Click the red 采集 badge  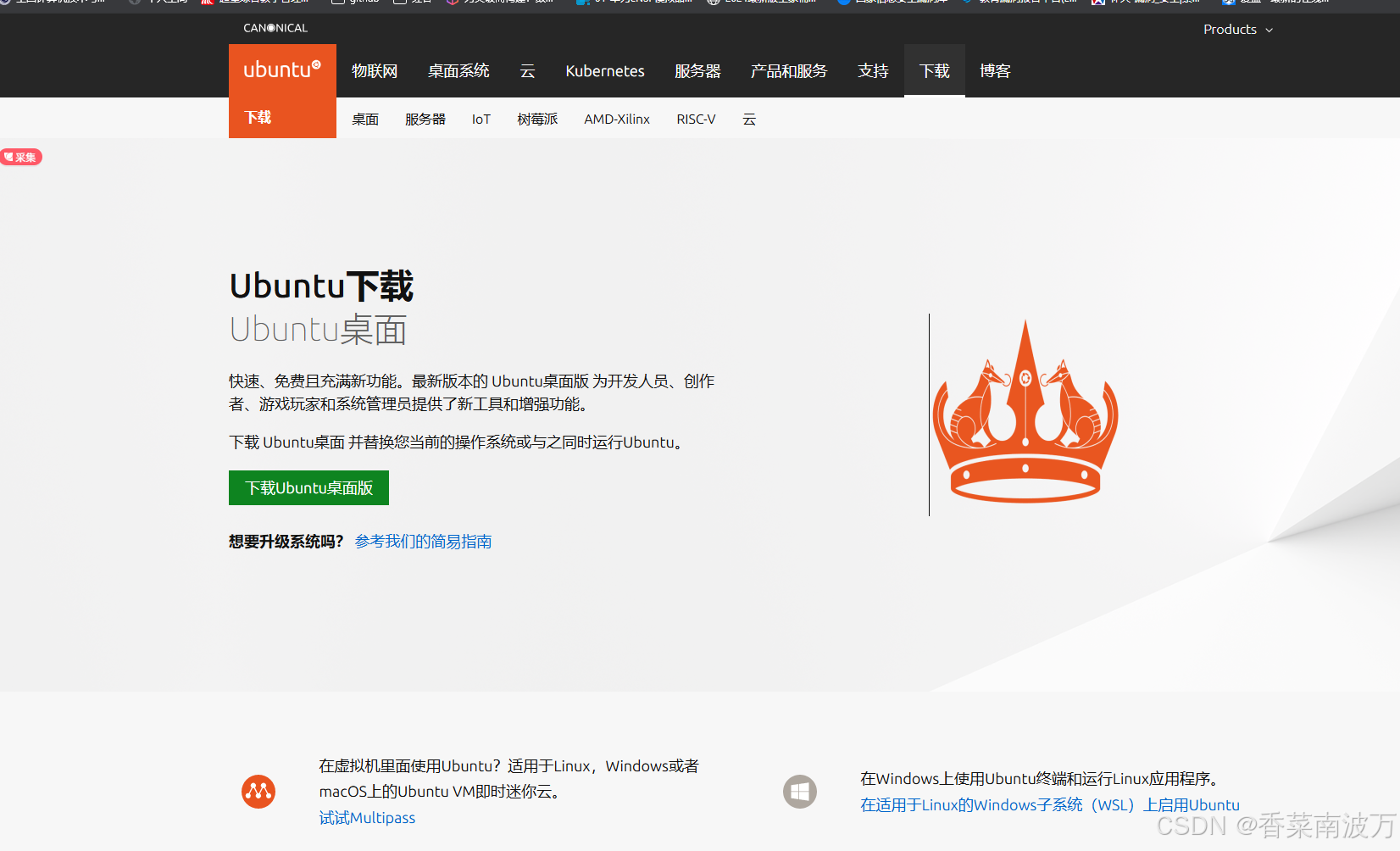(21, 157)
